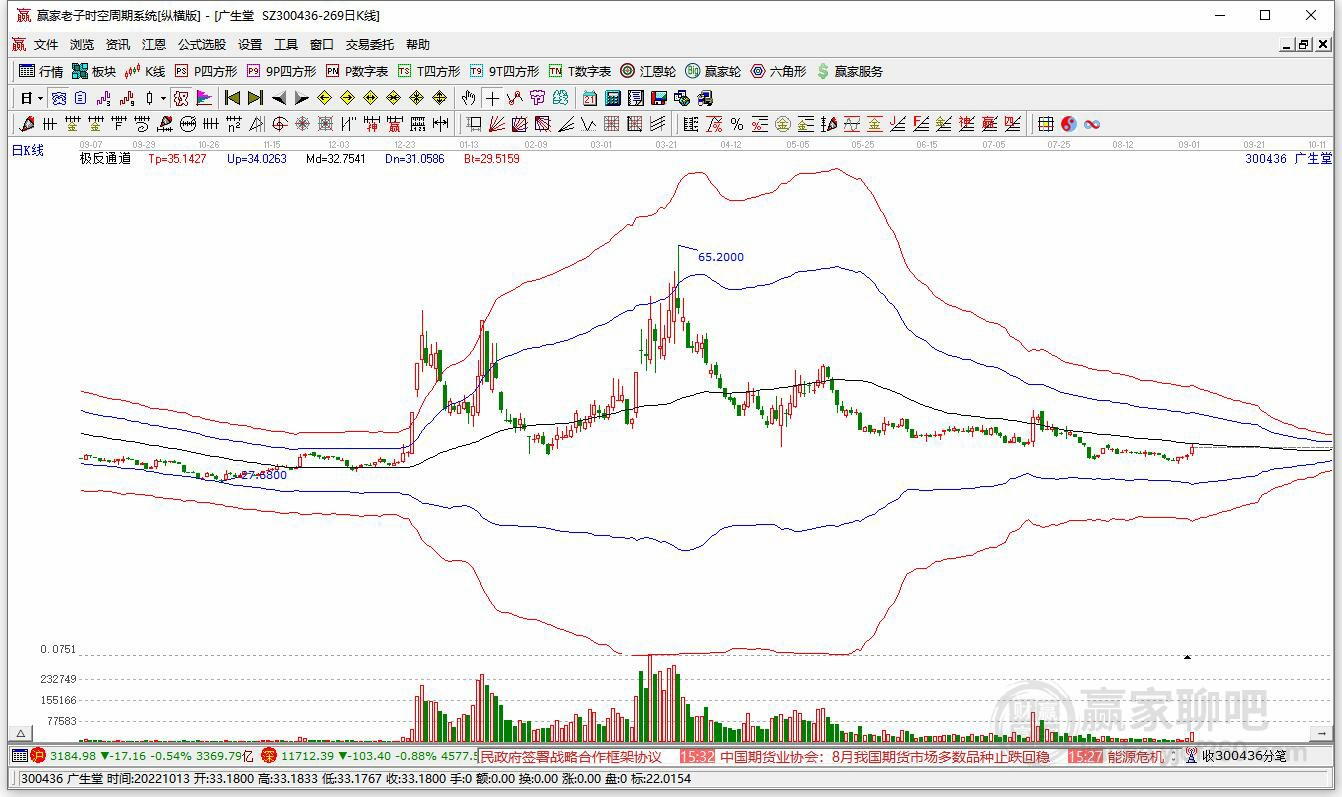This screenshot has width=1342, height=797.
Task: Expand the 日 period dropdown arrow
Action: click(41, 98)
